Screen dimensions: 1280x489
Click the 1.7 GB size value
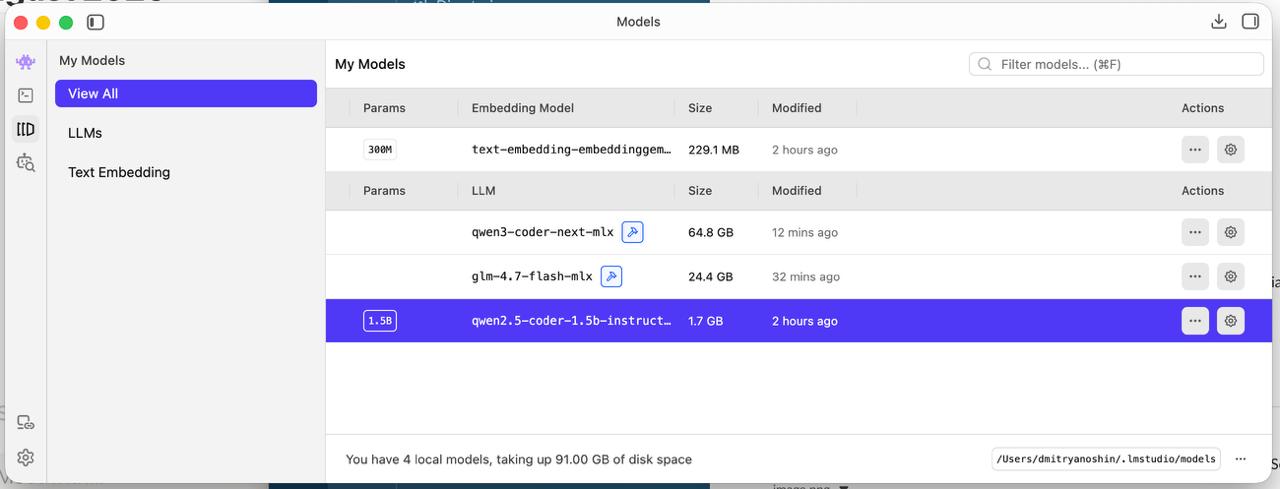(705, 321)
